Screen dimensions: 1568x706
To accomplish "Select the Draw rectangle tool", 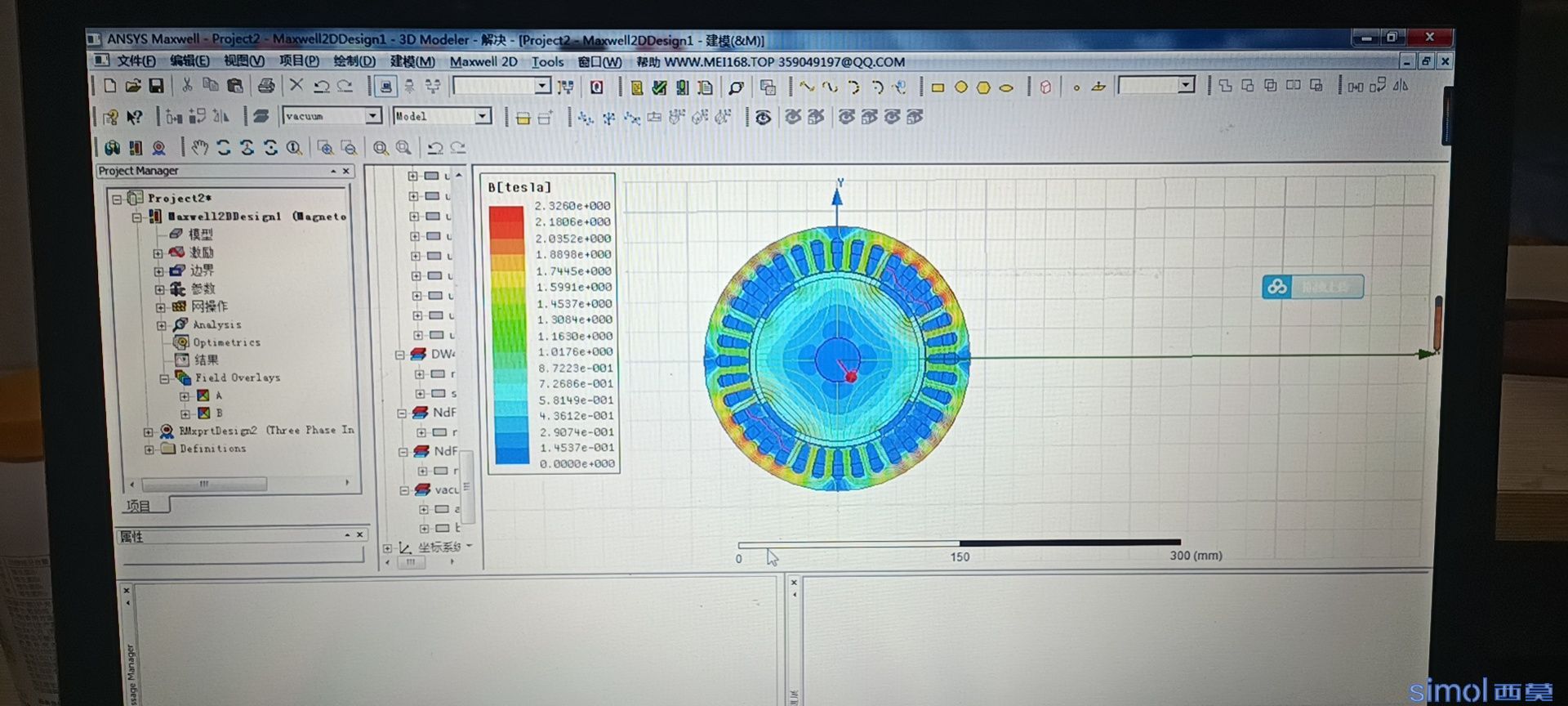I will point(938,87).
